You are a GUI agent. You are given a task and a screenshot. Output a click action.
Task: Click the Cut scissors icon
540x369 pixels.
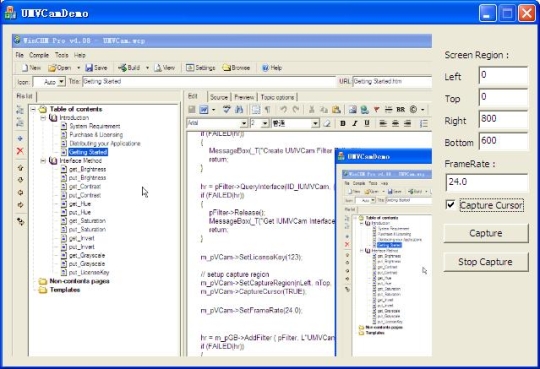(312, 110)
